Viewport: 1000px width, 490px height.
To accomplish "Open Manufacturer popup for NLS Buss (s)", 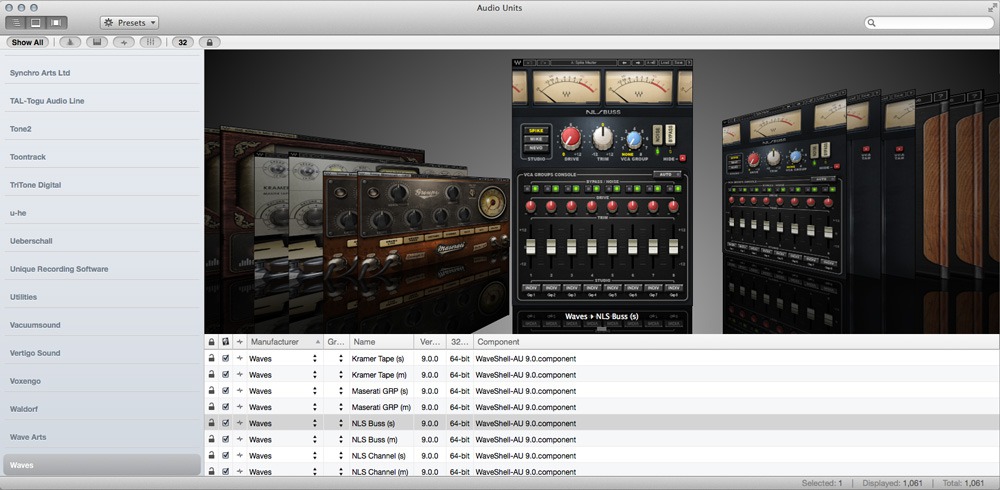I will coord(314,423).
